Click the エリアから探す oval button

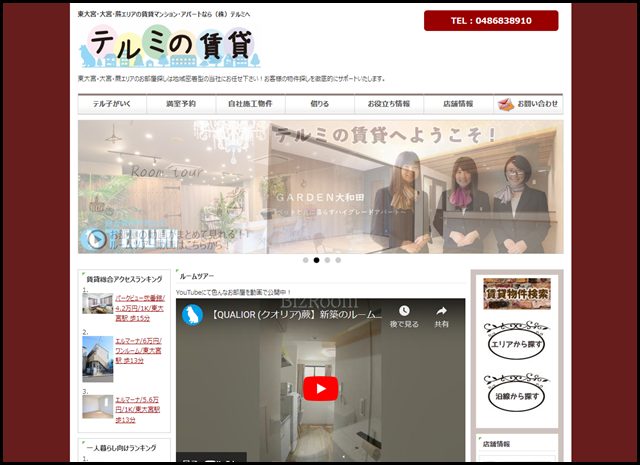pos(516,340)
